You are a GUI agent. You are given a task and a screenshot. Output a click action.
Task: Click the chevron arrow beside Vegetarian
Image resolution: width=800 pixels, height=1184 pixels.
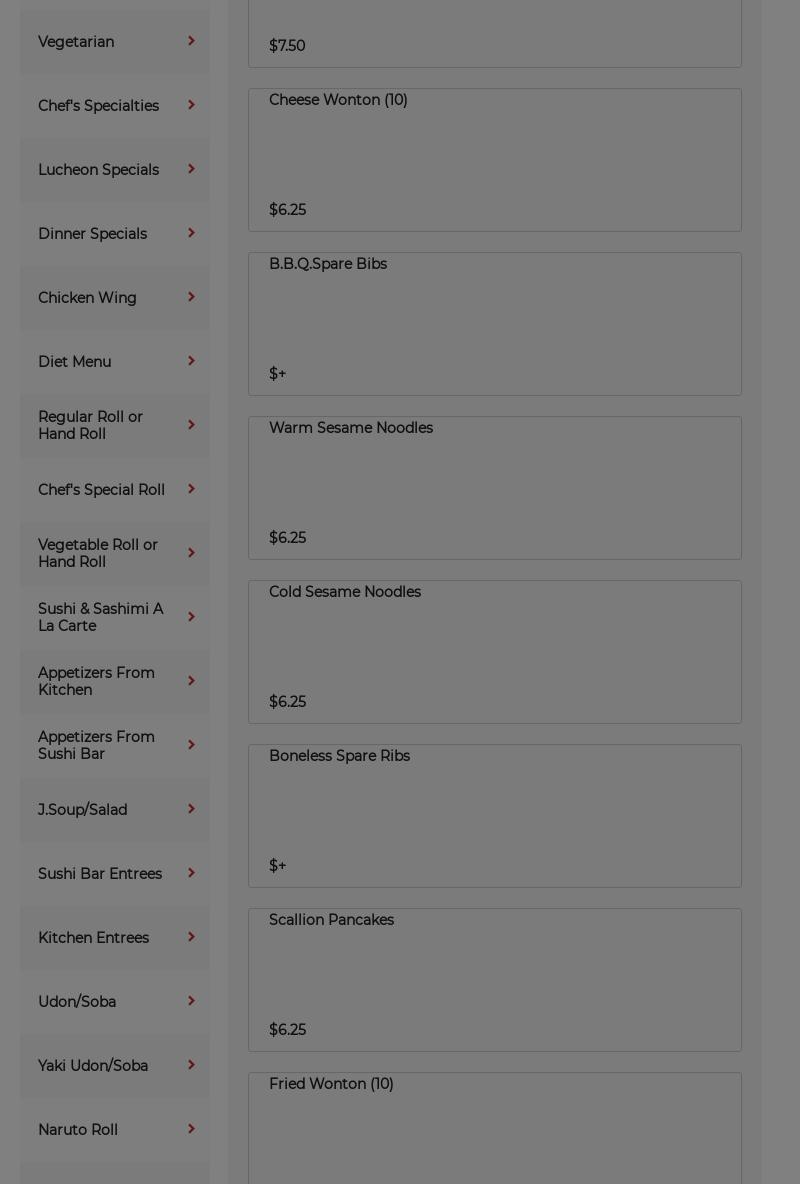pos(191,41)
